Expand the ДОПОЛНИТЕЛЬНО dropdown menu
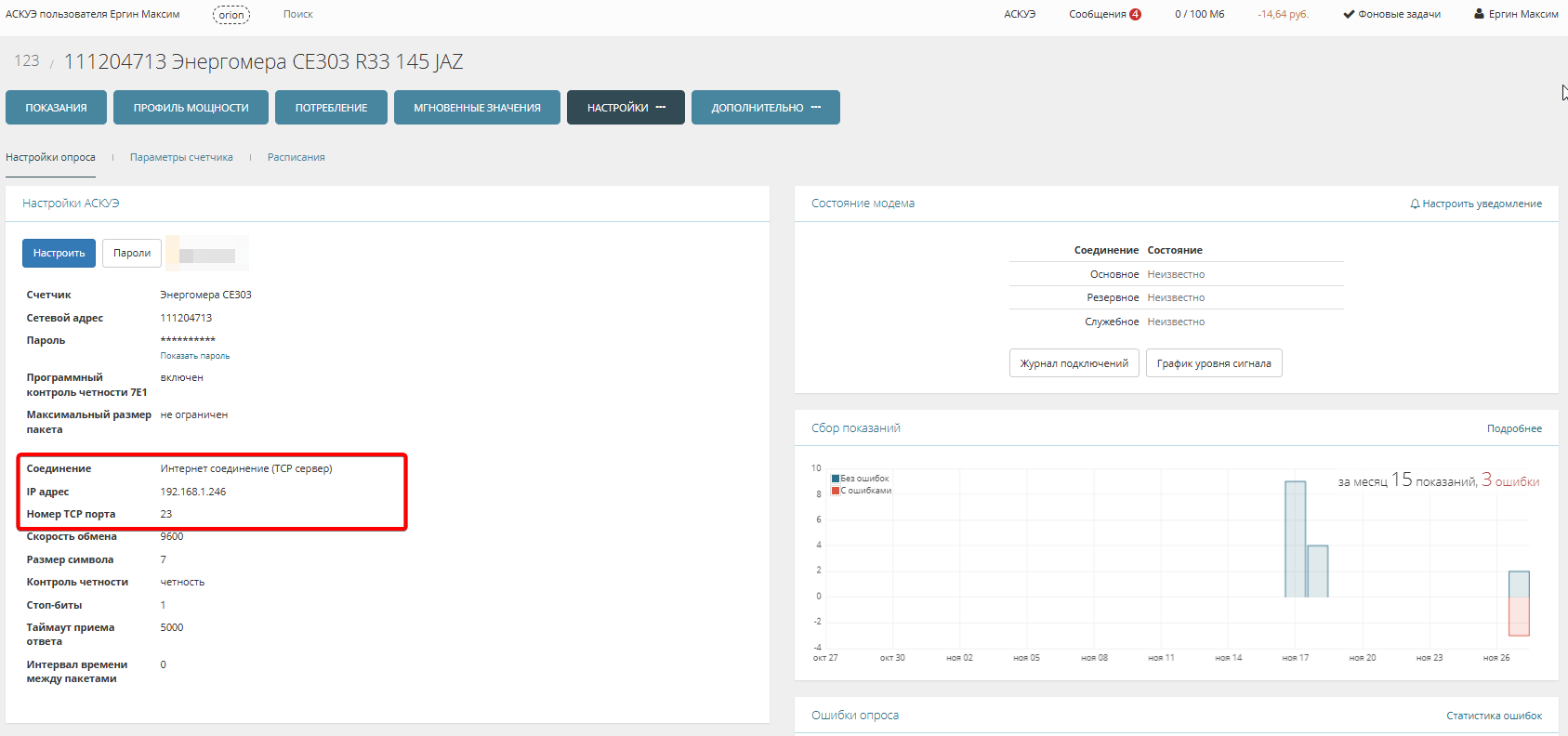Screen dimensions: 1568x736 point(765,108)
